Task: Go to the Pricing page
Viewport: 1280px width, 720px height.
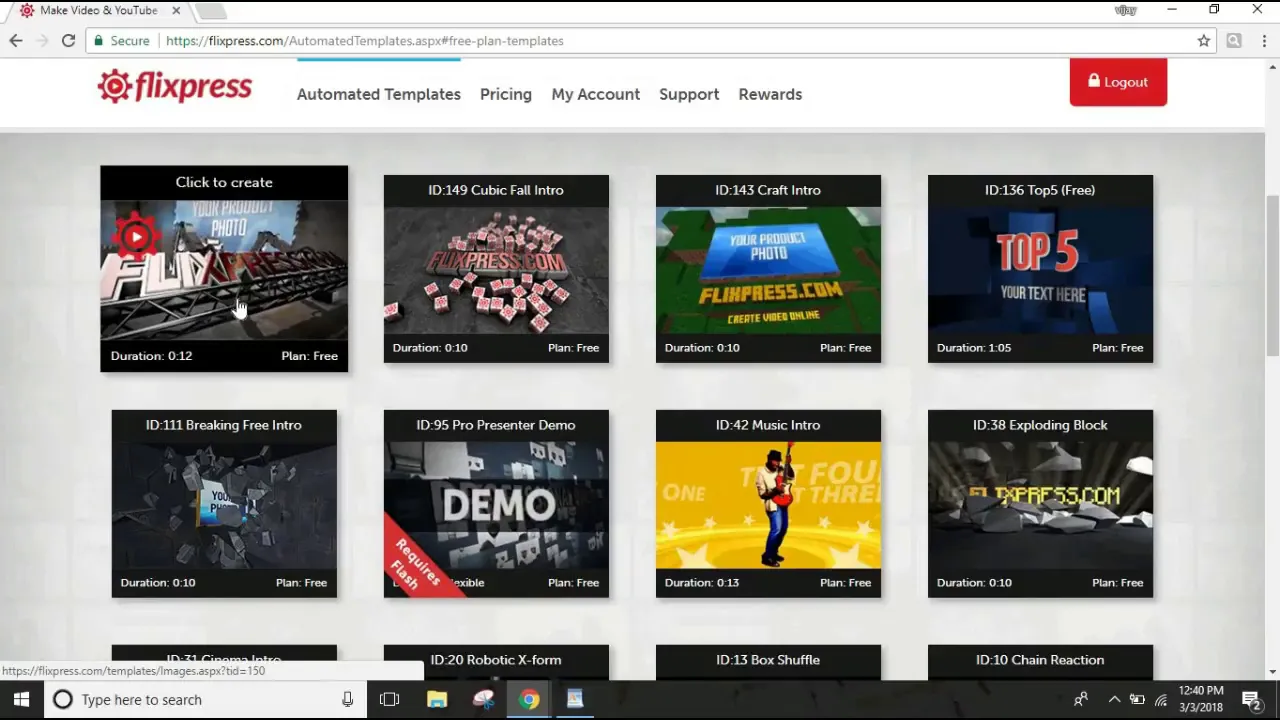Action: coord(506,94)
